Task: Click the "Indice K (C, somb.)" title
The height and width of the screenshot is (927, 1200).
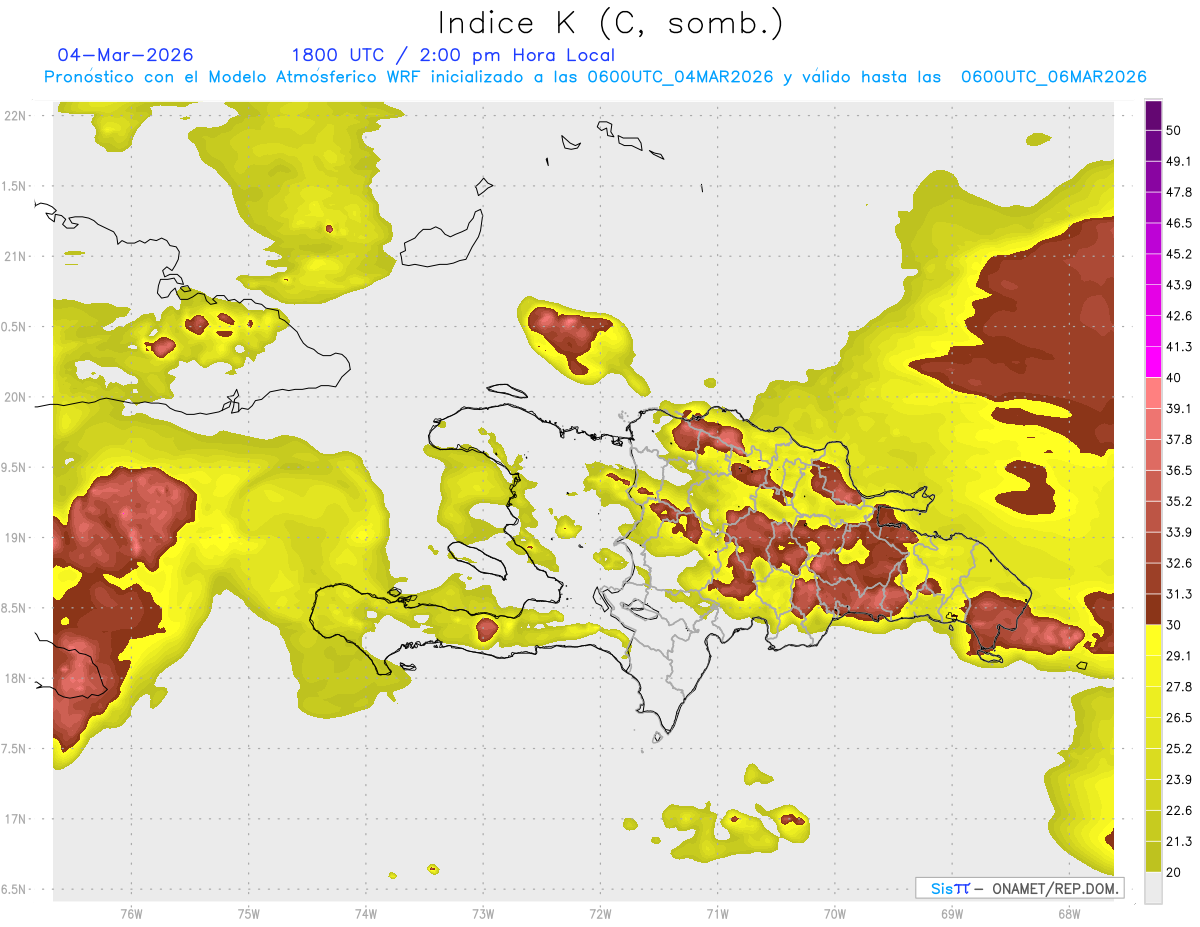Action: [611, 24]
